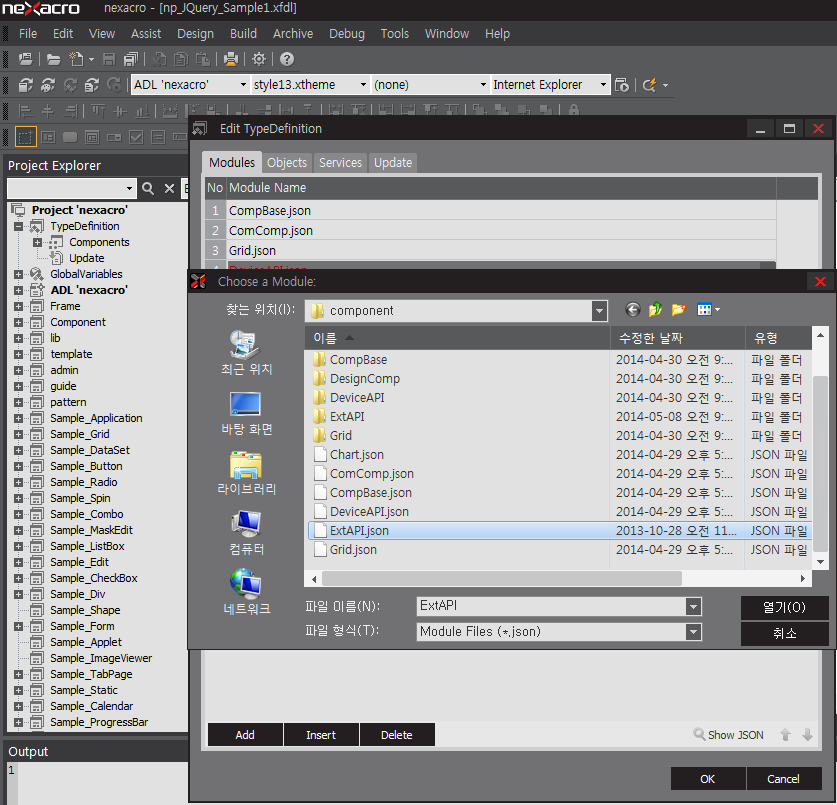This screenshot has width=837, height=805.
Task: Click the Project Explorer search magnifier icon
Action: (148, 188)
